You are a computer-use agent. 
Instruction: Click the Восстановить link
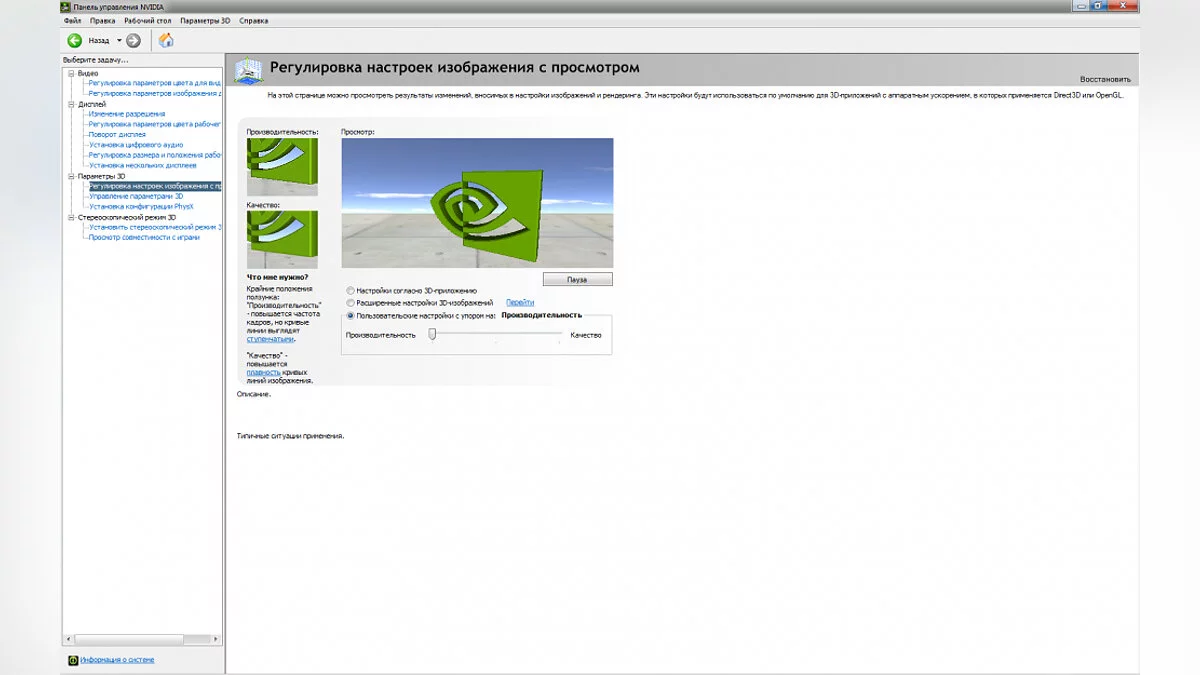pyautogui.click(x=1105, y=79)
